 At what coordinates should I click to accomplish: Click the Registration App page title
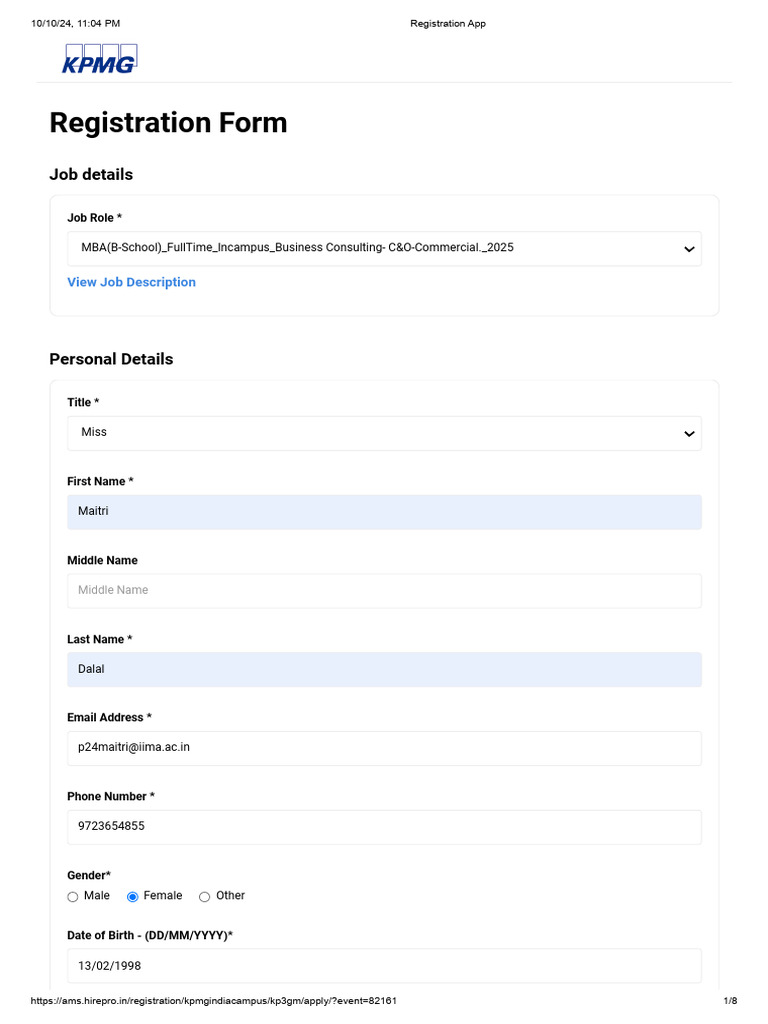(448, 23)
